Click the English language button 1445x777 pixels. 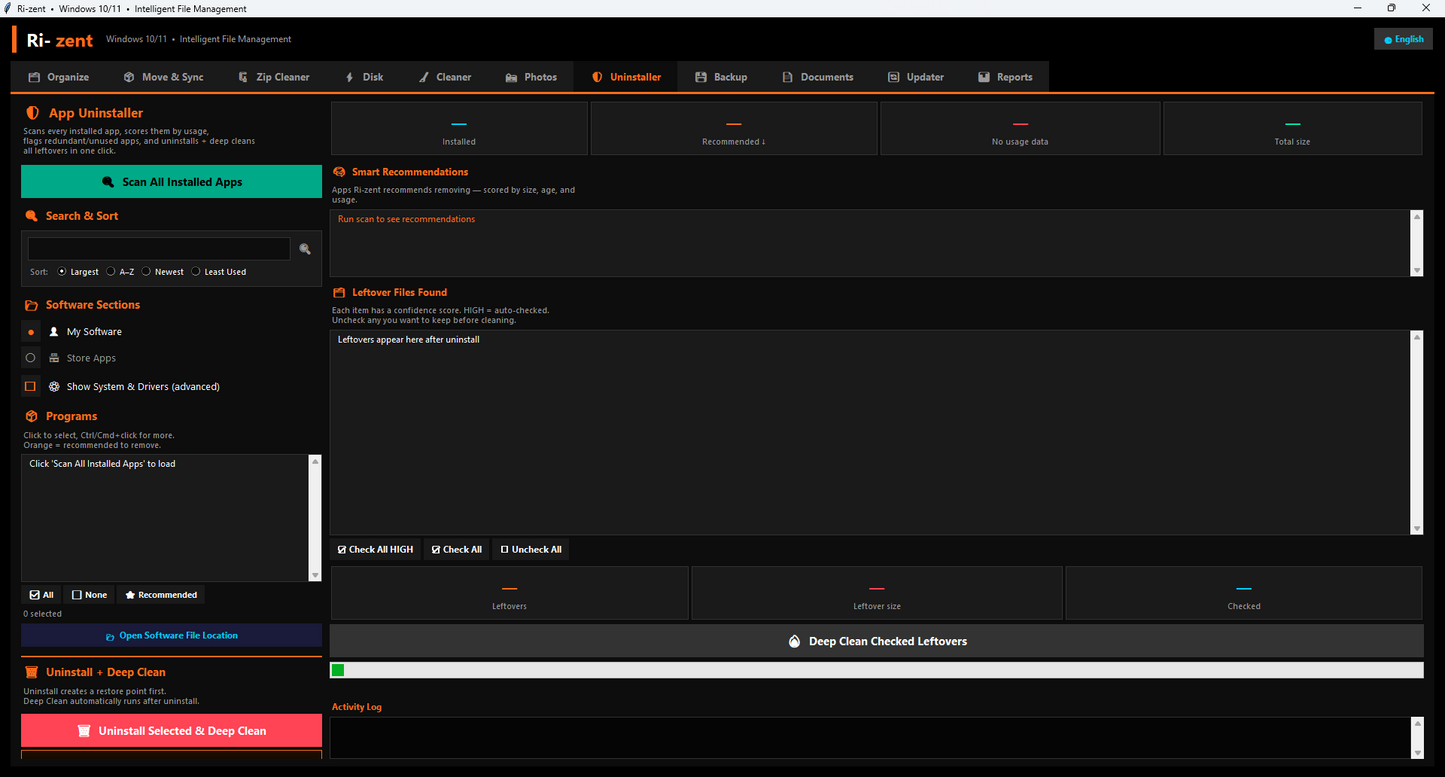(1404, 39)
